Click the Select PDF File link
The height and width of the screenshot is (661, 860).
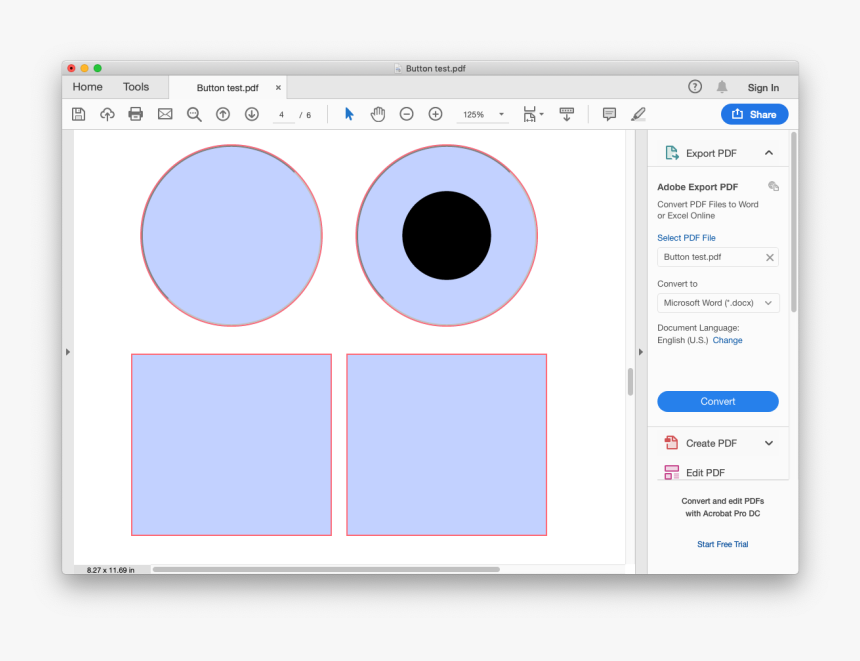point(686,238)
